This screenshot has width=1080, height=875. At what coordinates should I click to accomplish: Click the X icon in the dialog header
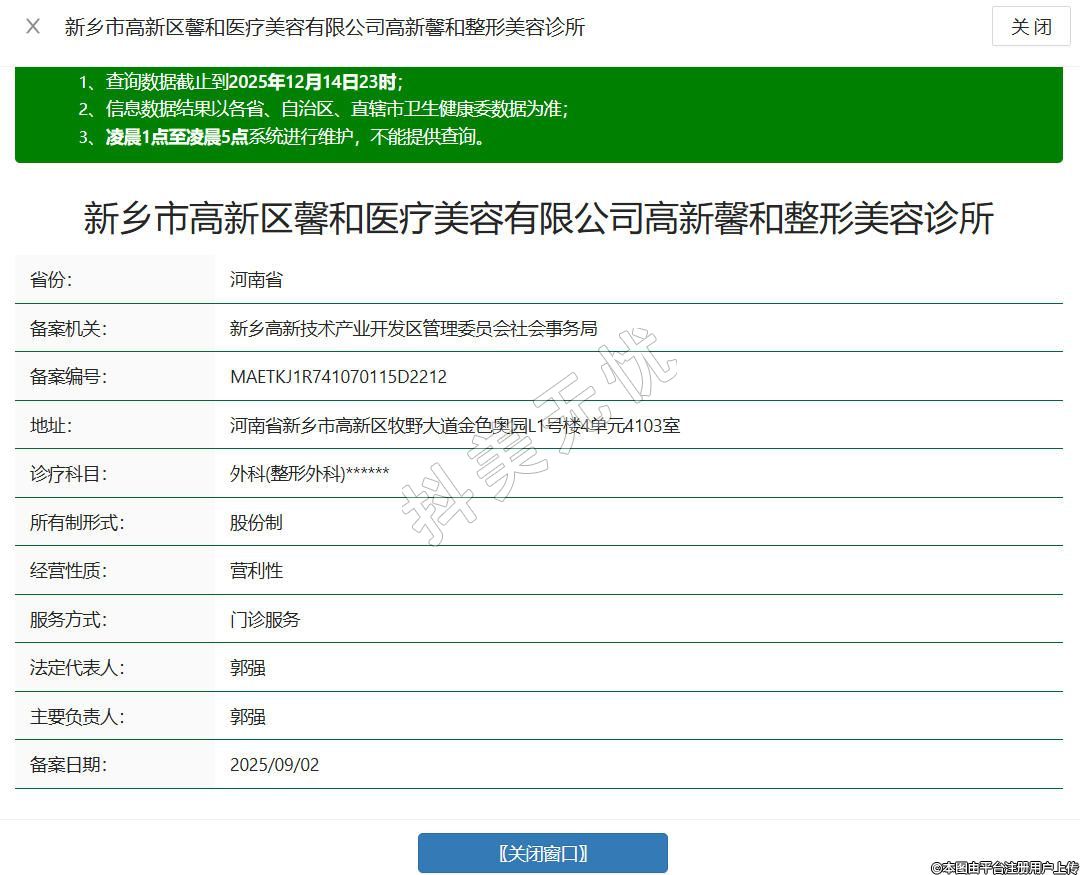pos(33,27)
